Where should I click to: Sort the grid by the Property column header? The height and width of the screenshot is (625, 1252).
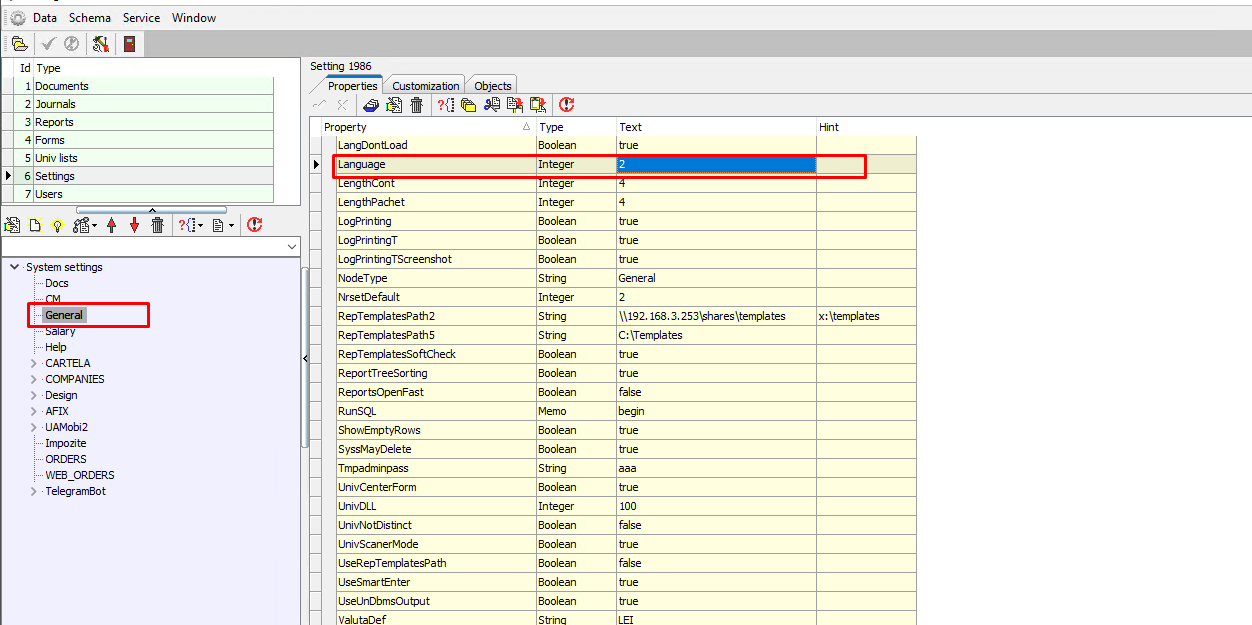coord(428,127)
